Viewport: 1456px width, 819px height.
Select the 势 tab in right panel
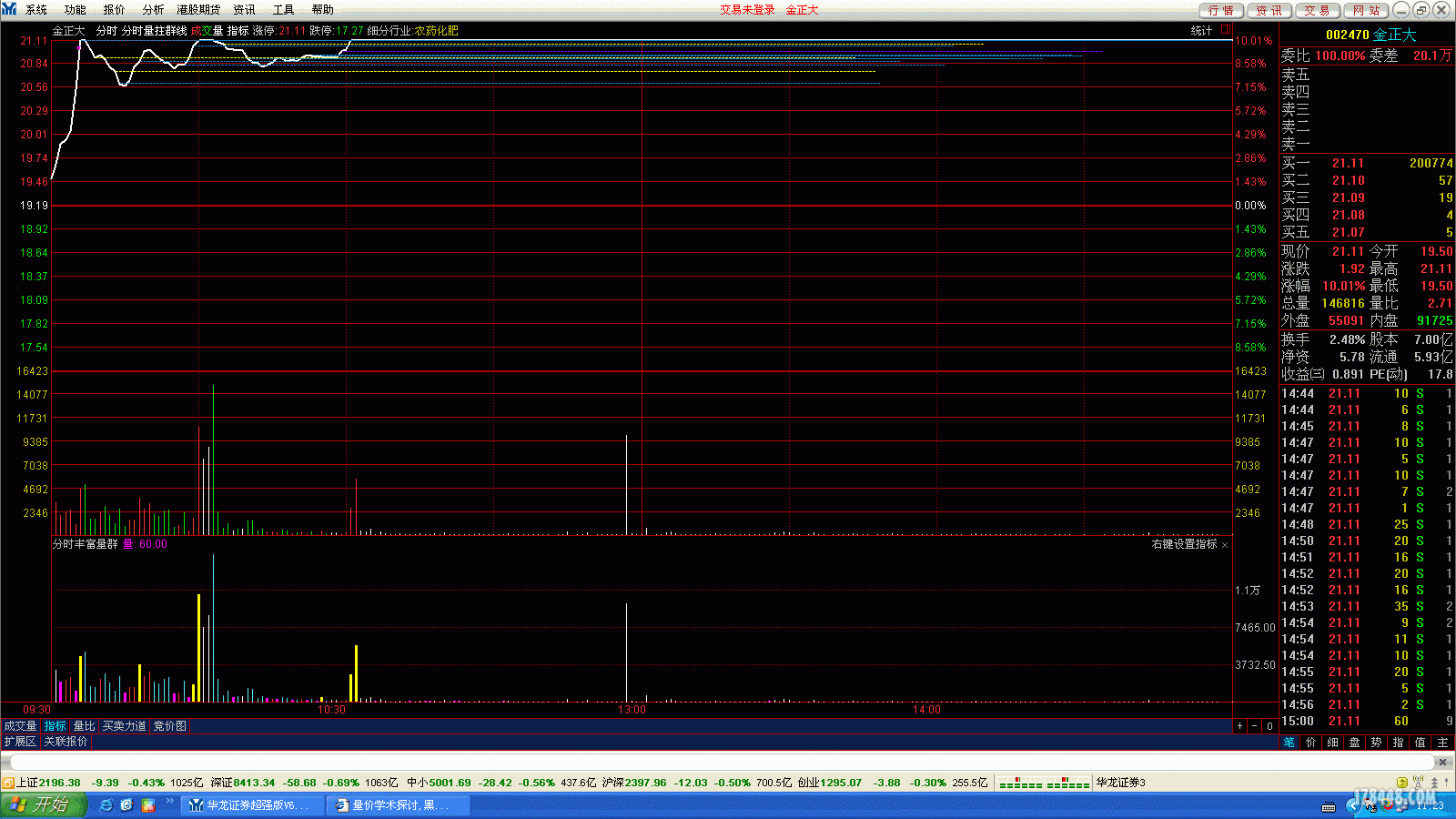click(1377, 743)
